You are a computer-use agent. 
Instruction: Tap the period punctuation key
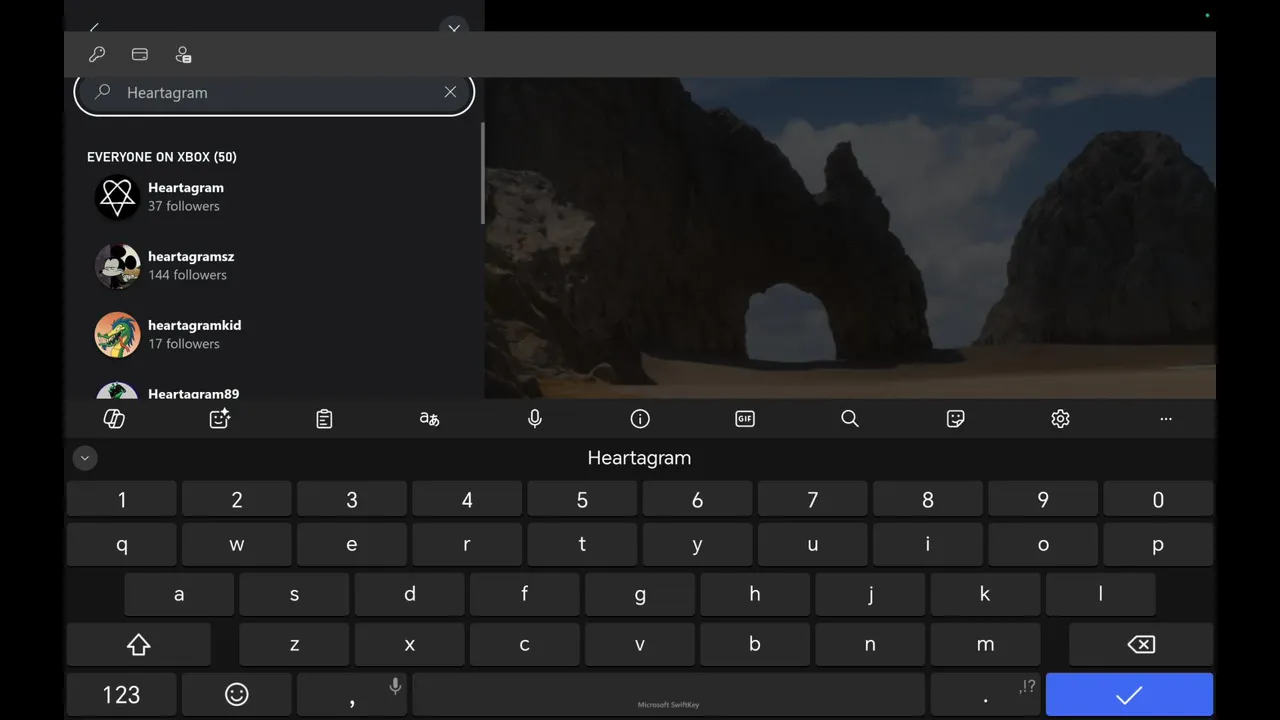point(986,694)
